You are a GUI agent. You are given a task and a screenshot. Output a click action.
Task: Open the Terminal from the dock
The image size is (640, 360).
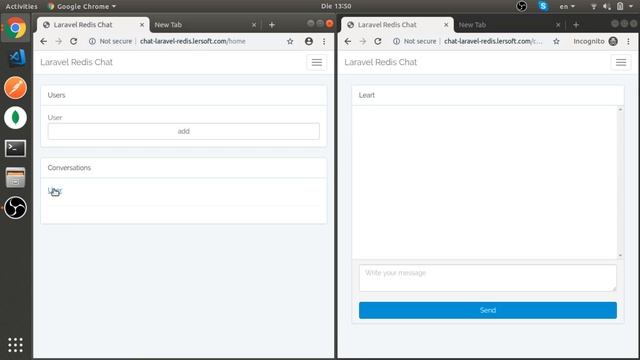tap(16, 148)
